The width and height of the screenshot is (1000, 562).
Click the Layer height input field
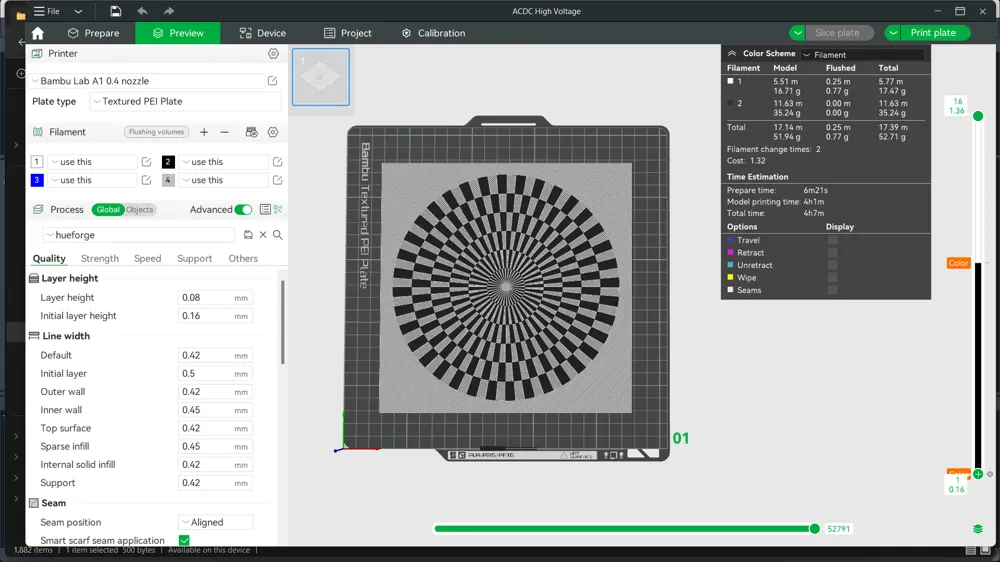pyautogui.click(x=215, y=298)
